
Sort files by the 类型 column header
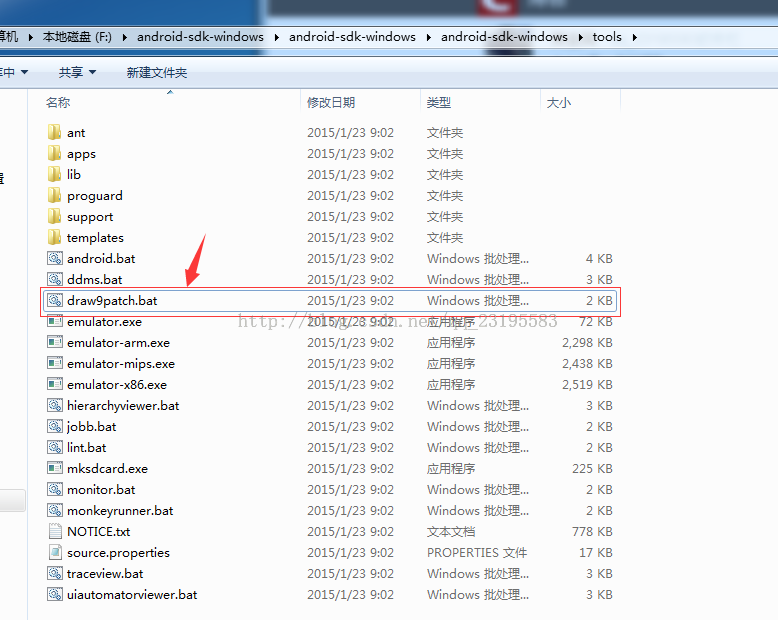pyautogui.click(x=480, y=102)
